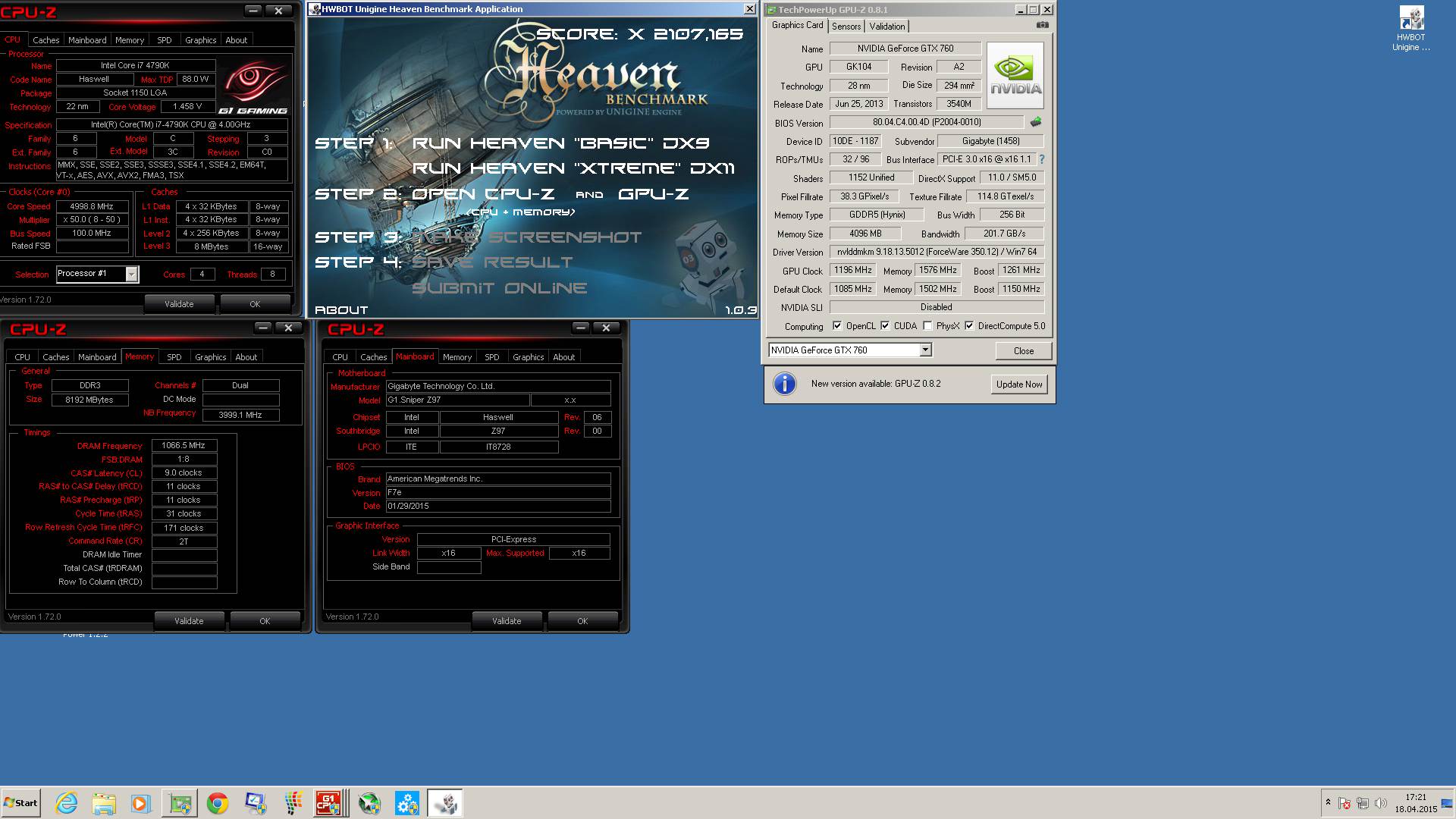The image size is (1456, 819).
Task: Open About tab in top CPU-Z window
Action: (x=237, y=40)
